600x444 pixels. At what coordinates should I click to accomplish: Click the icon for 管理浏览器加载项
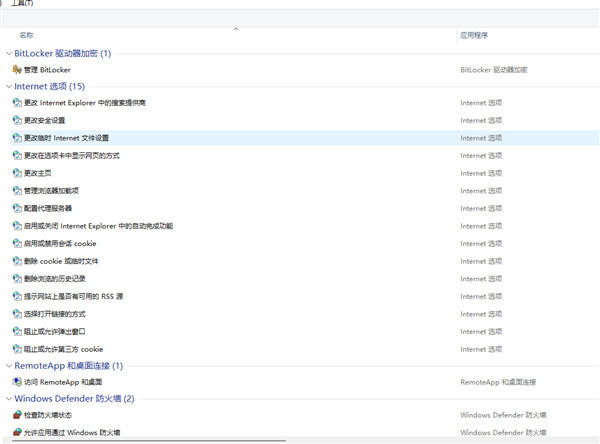[17, 191]
